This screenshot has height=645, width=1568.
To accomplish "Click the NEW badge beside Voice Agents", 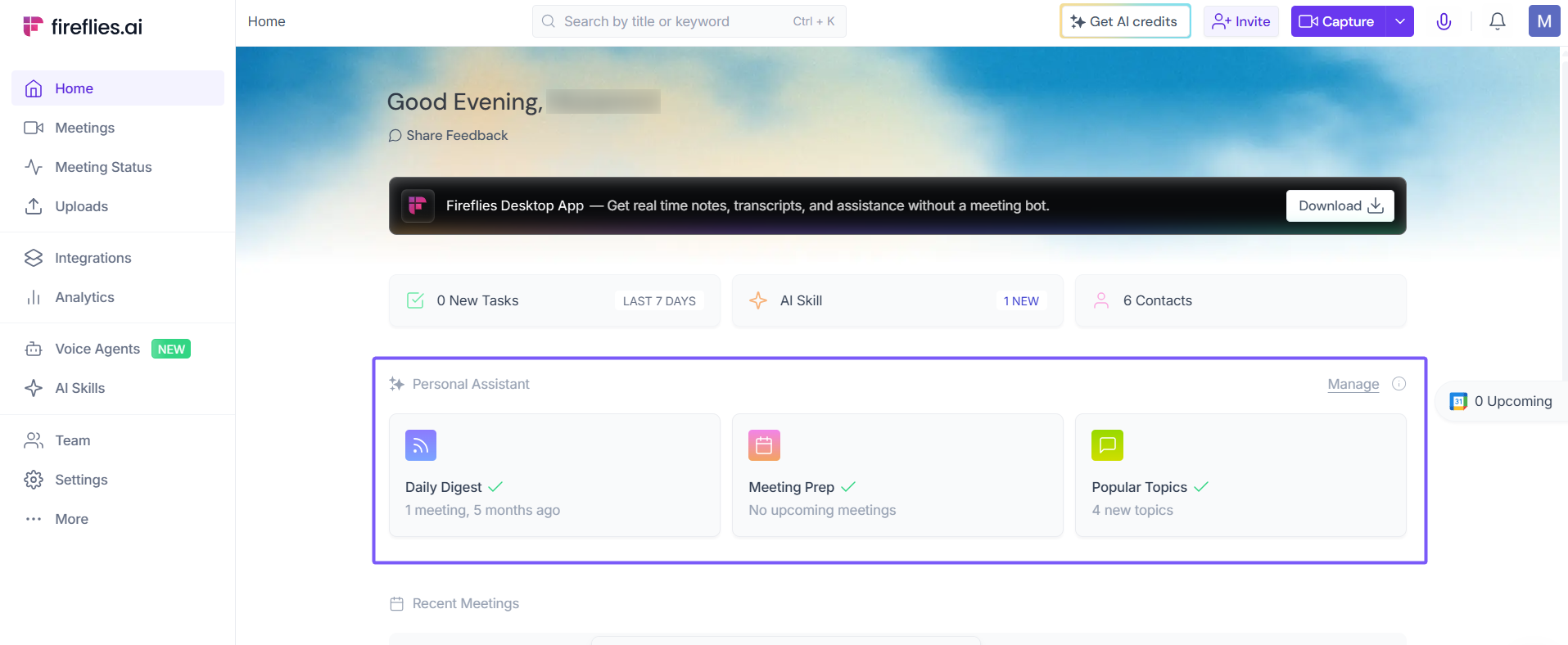I will point(171,349).
